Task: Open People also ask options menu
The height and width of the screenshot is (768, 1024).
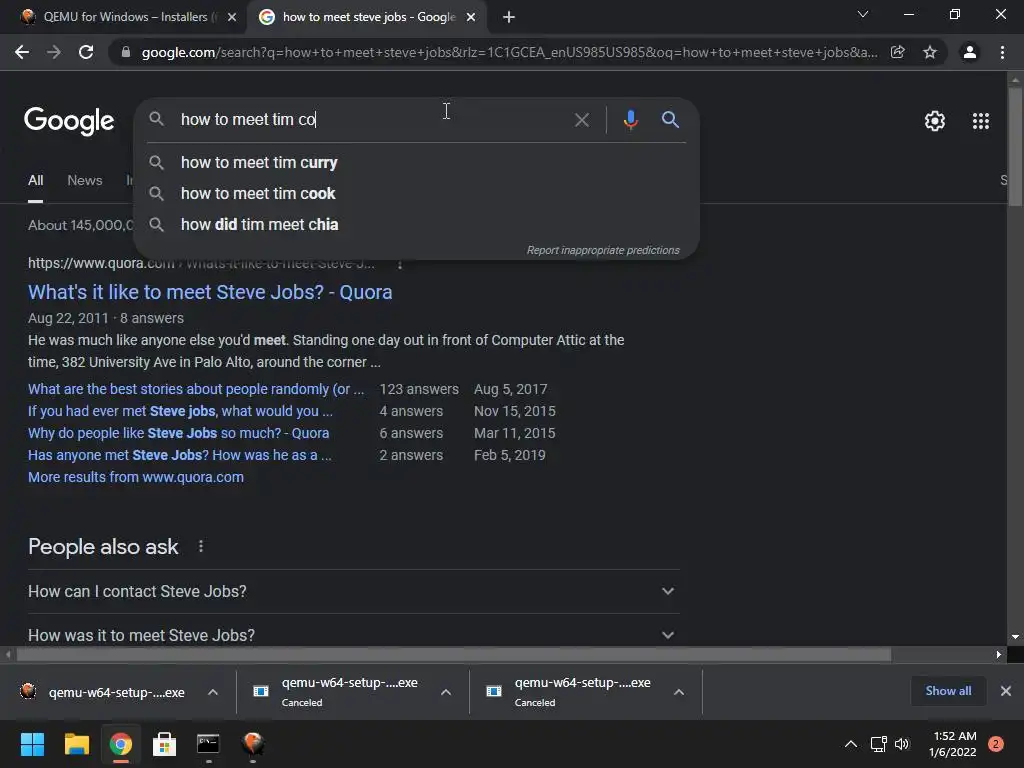Action: 201,547
